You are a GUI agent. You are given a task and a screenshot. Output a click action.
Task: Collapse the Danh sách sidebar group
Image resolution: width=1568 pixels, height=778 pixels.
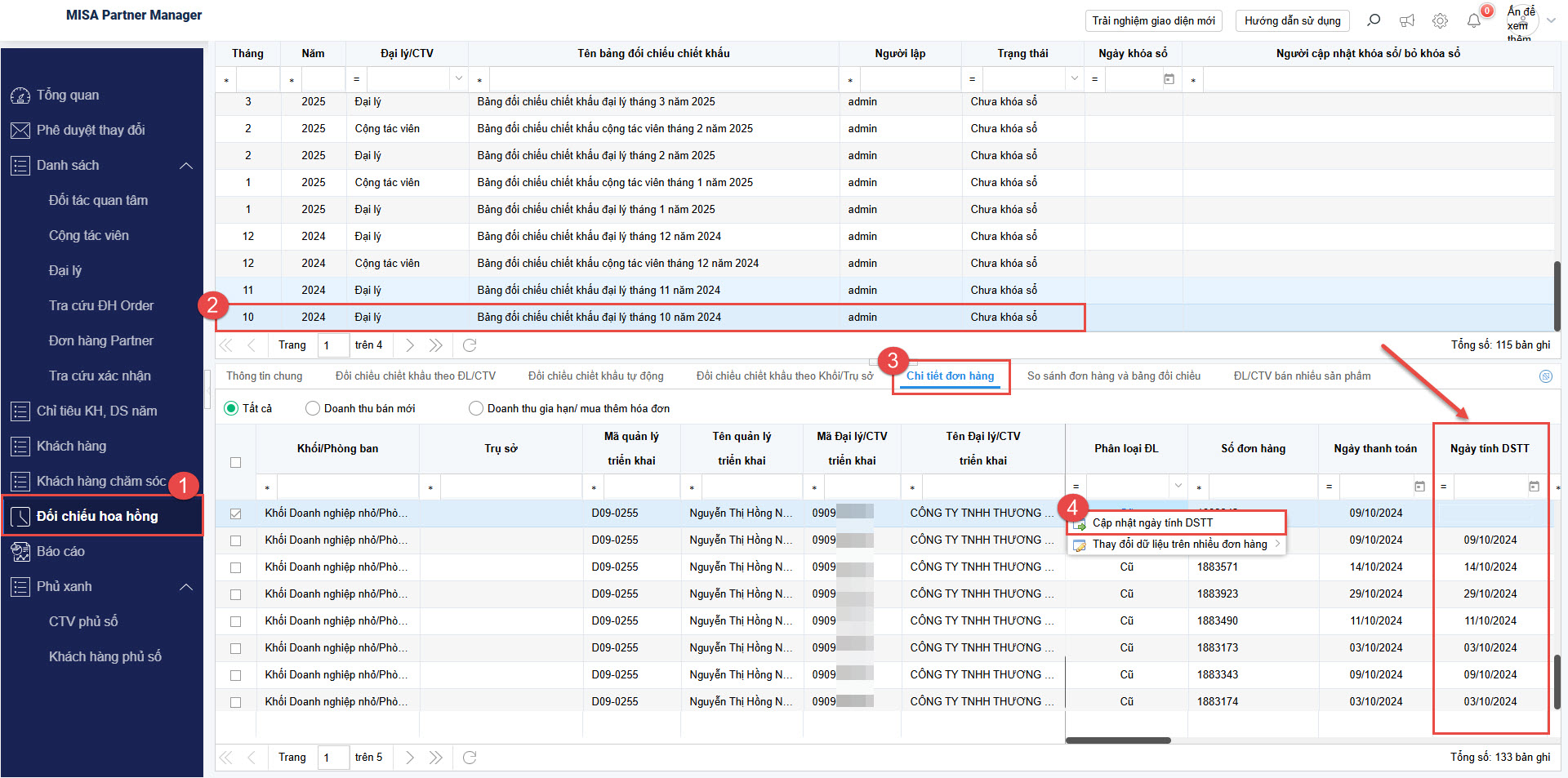pyautogui.click(x=186, y=166)
